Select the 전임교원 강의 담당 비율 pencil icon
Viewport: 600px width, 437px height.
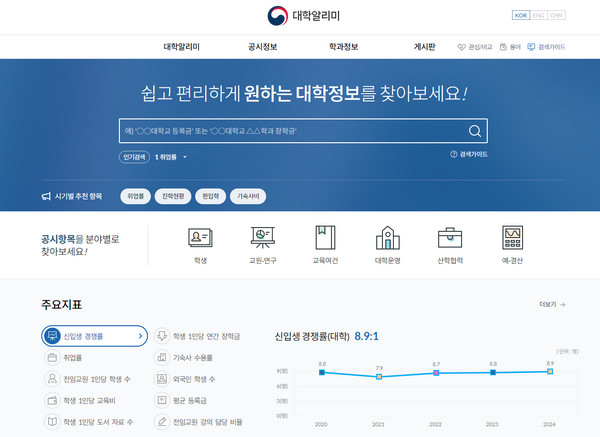162,422
